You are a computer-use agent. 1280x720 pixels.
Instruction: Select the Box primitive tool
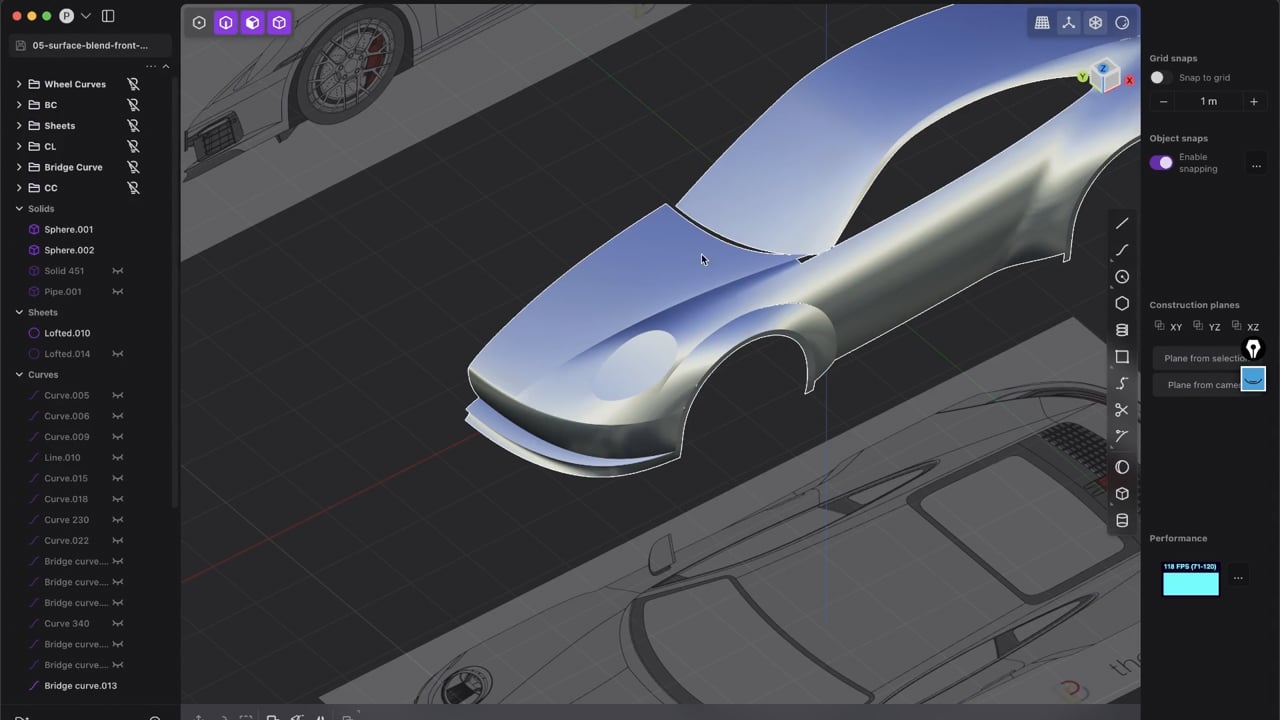click(x=1122, y=493)
